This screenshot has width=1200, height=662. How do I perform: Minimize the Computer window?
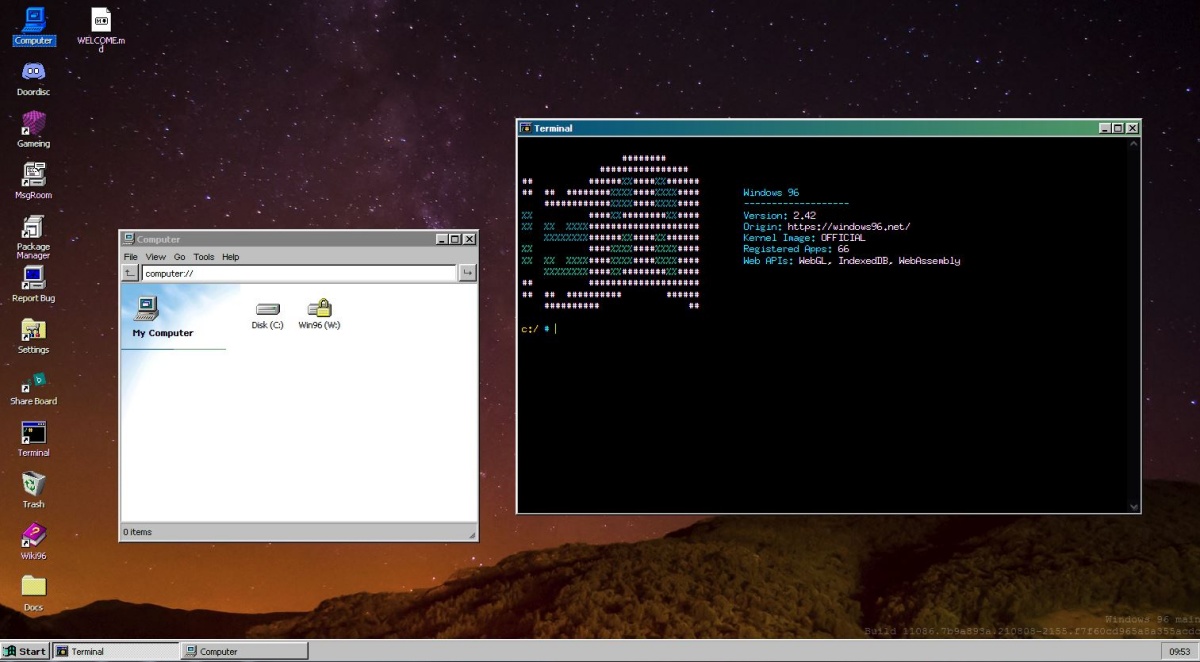pos(442,239)
